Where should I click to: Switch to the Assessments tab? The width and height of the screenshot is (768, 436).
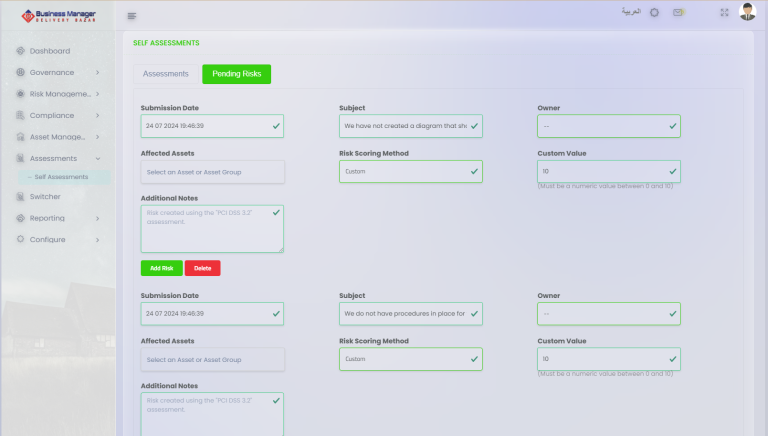pos(165,74)
